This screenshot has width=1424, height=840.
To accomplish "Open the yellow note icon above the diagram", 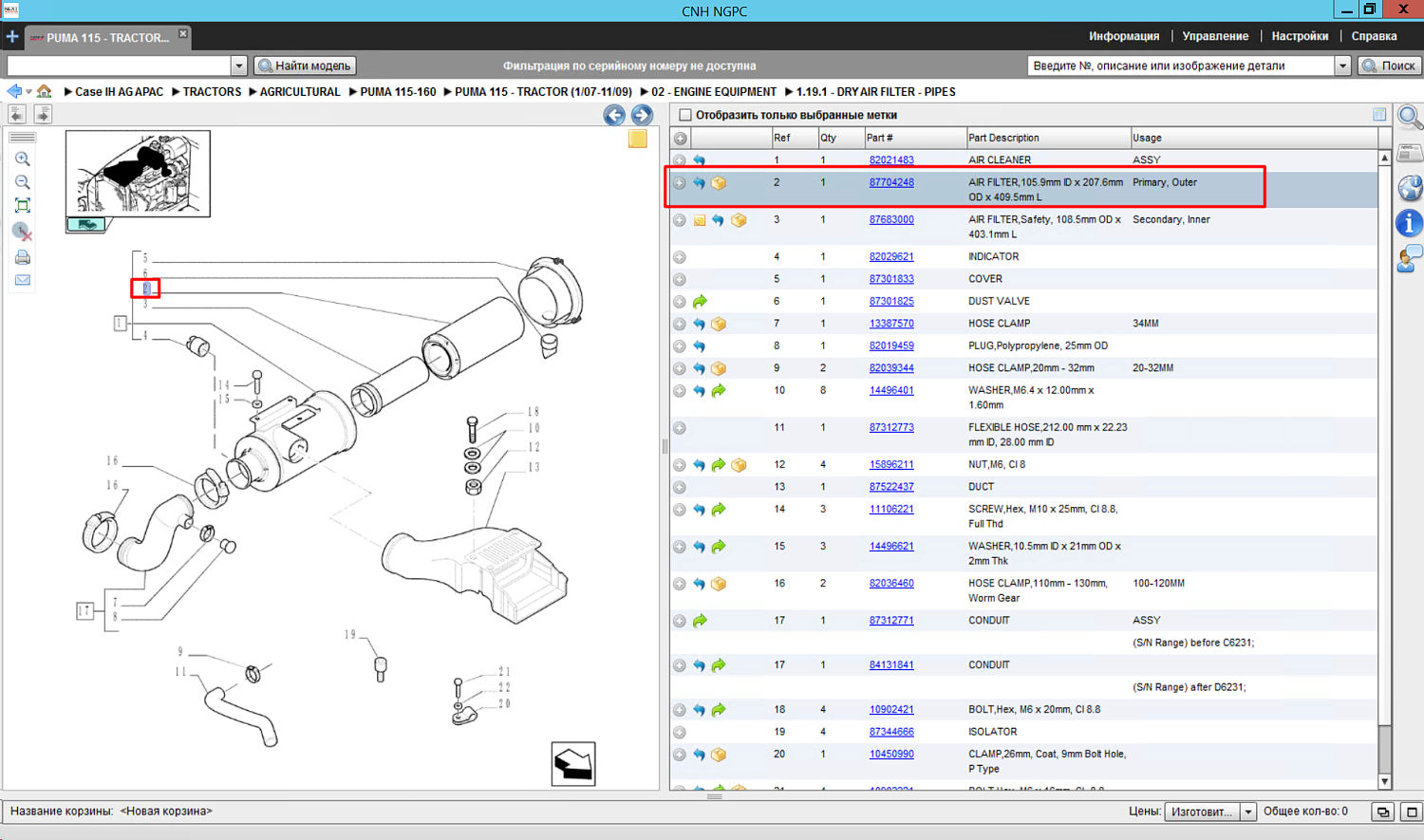I will tap(638, 139).
